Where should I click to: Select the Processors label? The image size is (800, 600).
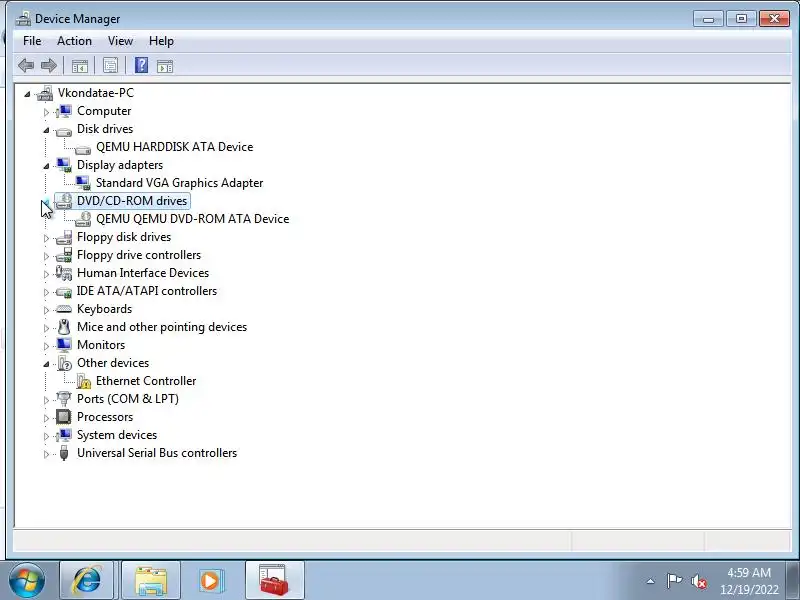coord(105,417)
